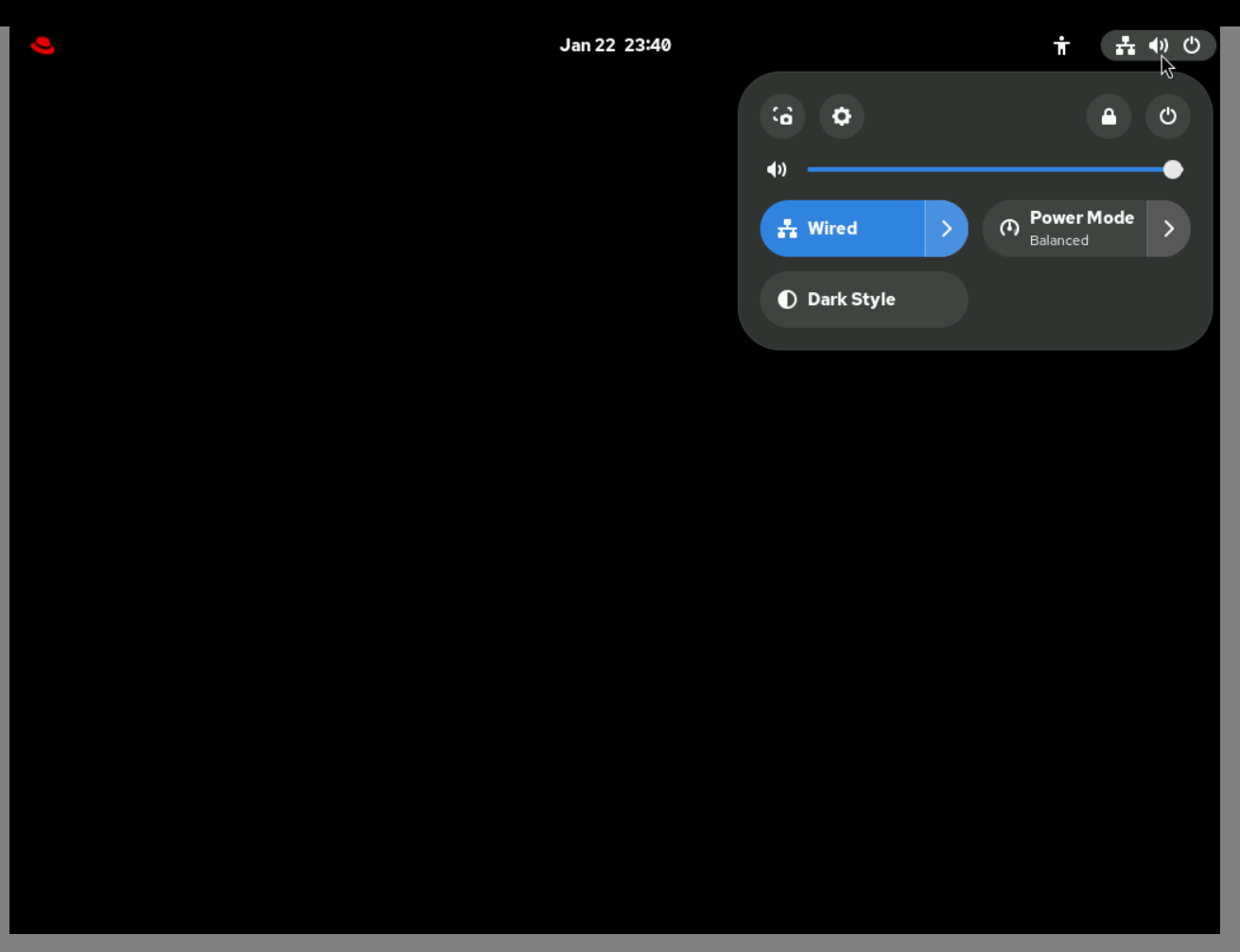This screenshot has width=1240, height=952.
Task: Expand Wired connection options arrow
Action: [946, 229]
